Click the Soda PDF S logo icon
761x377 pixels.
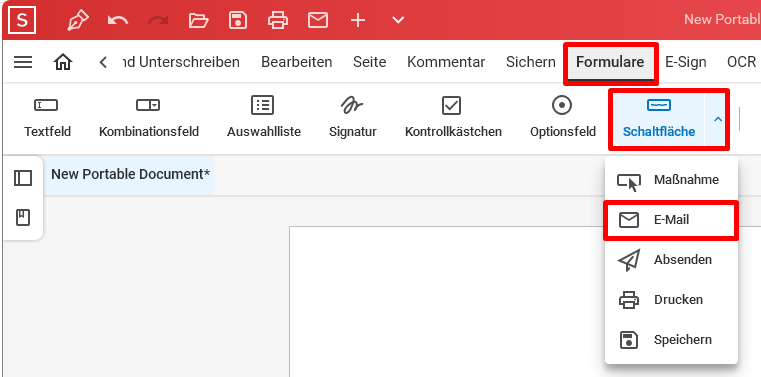(22, 20)
